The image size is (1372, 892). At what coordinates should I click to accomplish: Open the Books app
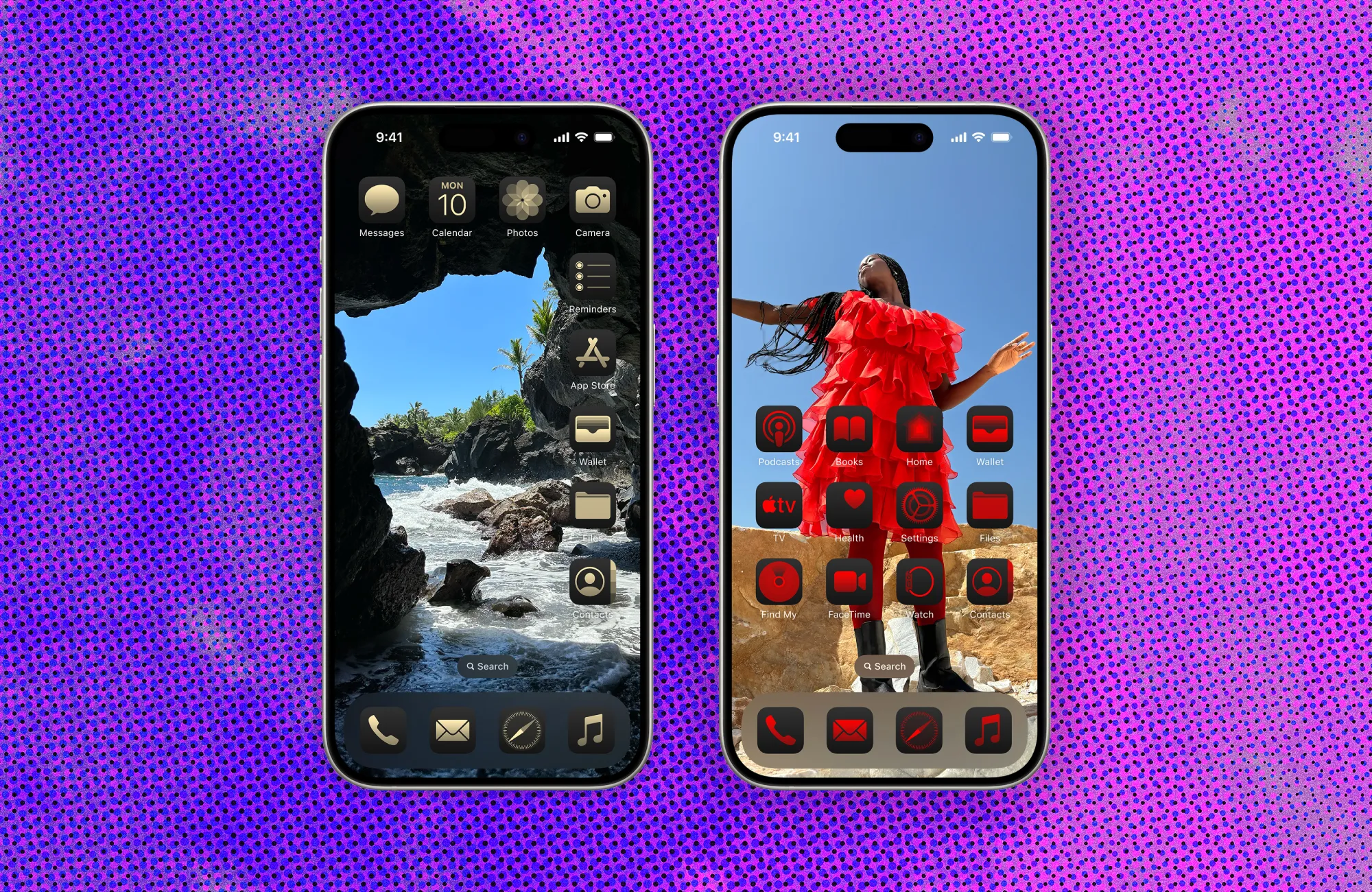click(x=847, y=443)
